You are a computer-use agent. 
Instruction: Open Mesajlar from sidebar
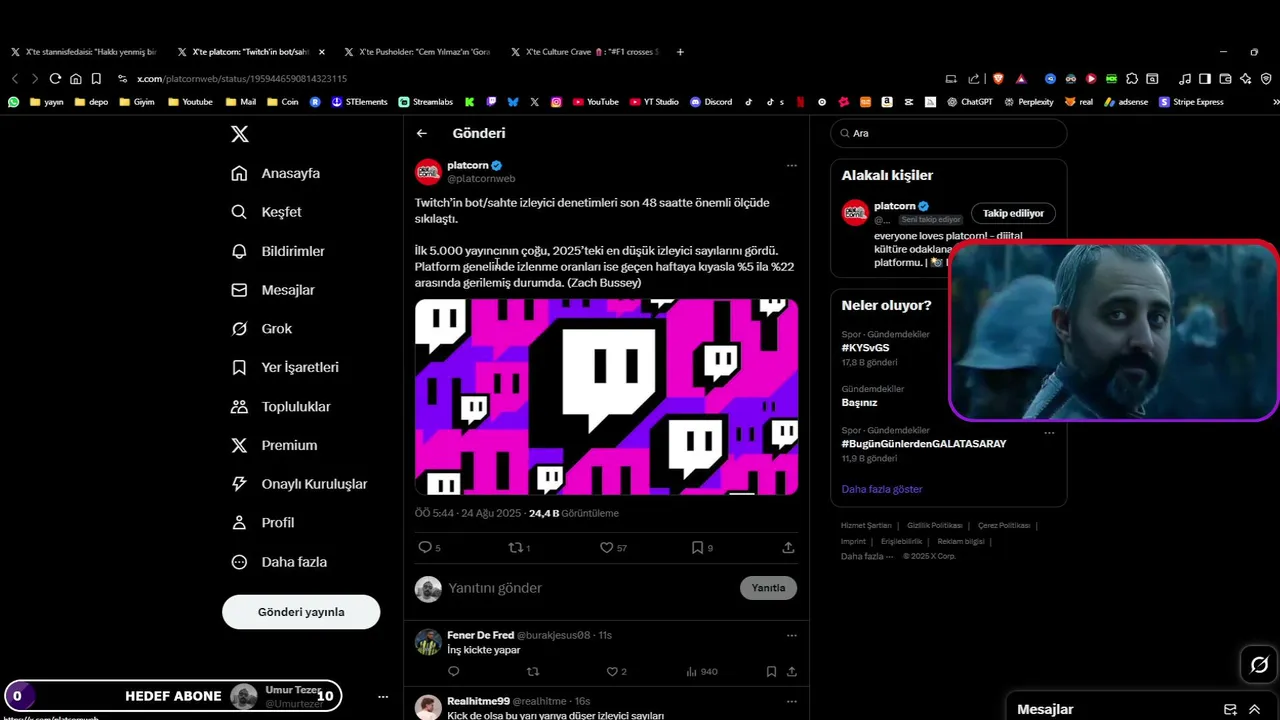click(x=273, y=290)
